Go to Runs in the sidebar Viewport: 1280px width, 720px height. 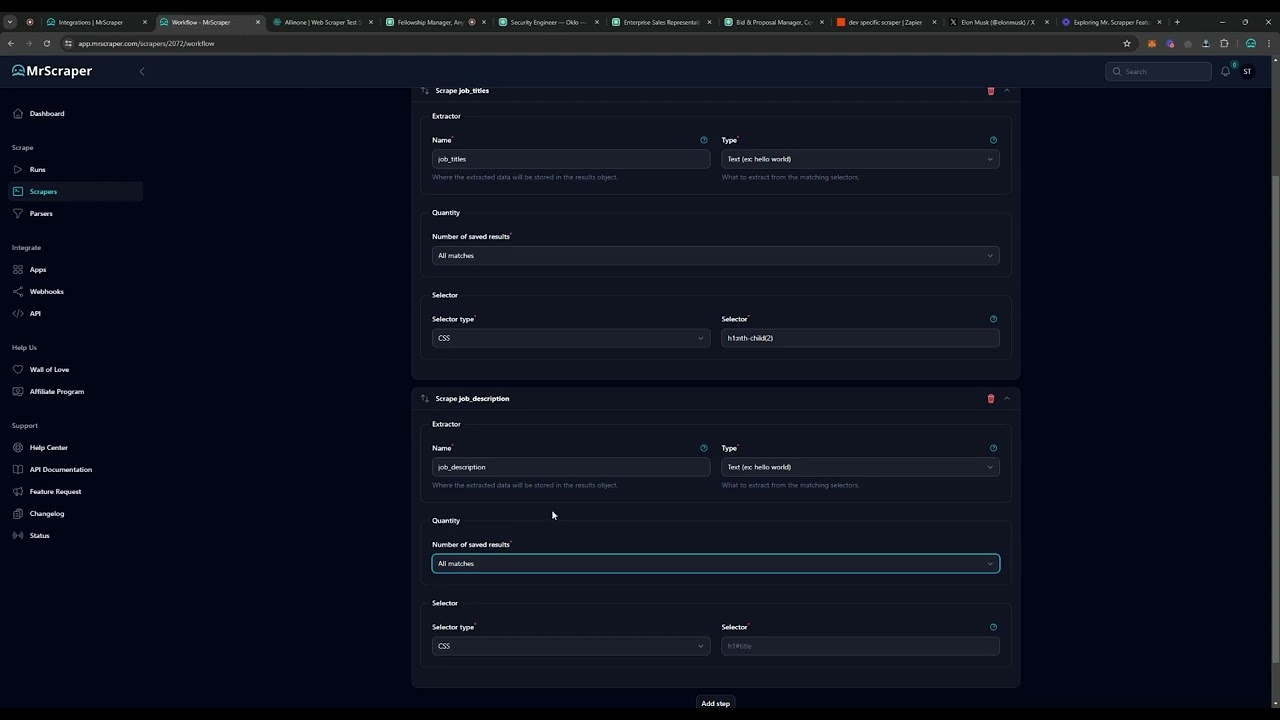[37, 170]
